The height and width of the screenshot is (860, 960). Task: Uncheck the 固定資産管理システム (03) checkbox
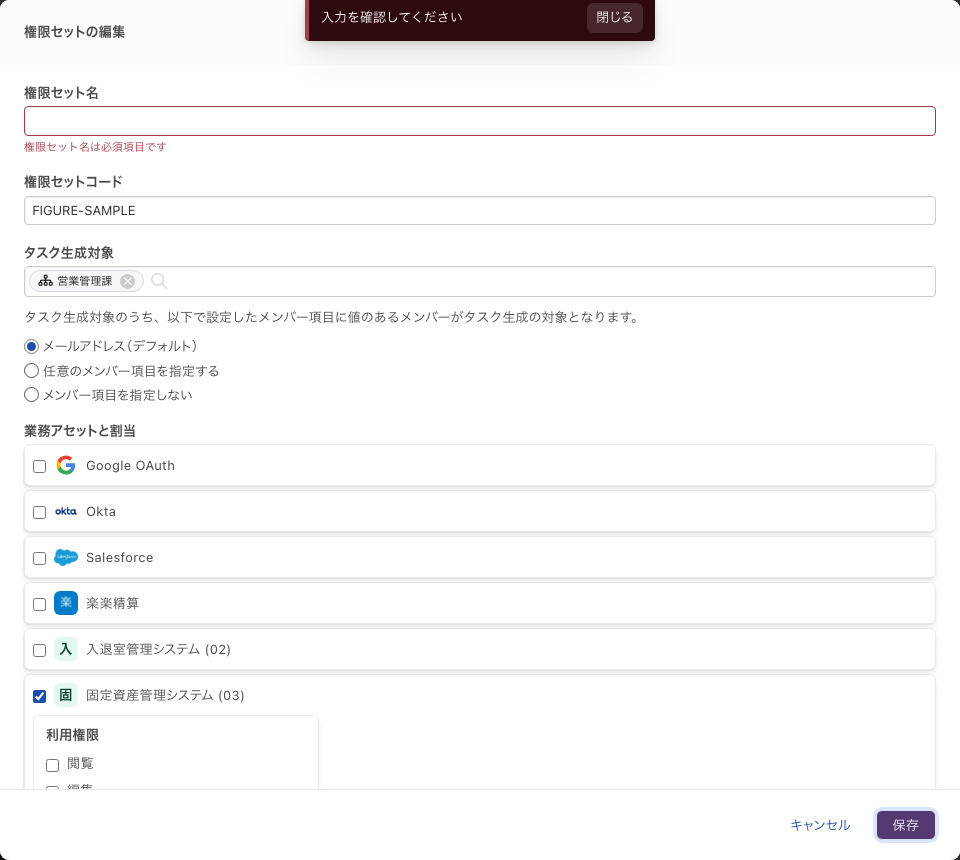(x=39, y=696)
